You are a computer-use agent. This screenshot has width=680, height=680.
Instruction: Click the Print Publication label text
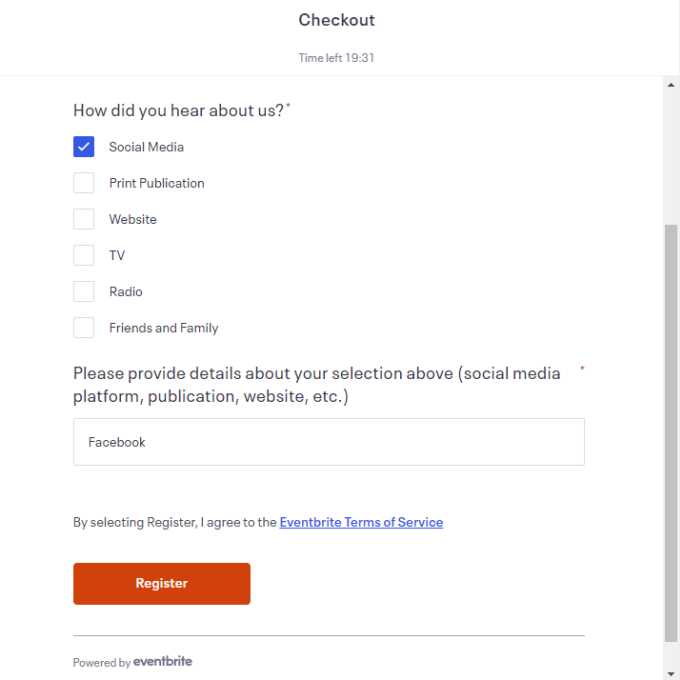pyautogui.click(x=156, y=183)
